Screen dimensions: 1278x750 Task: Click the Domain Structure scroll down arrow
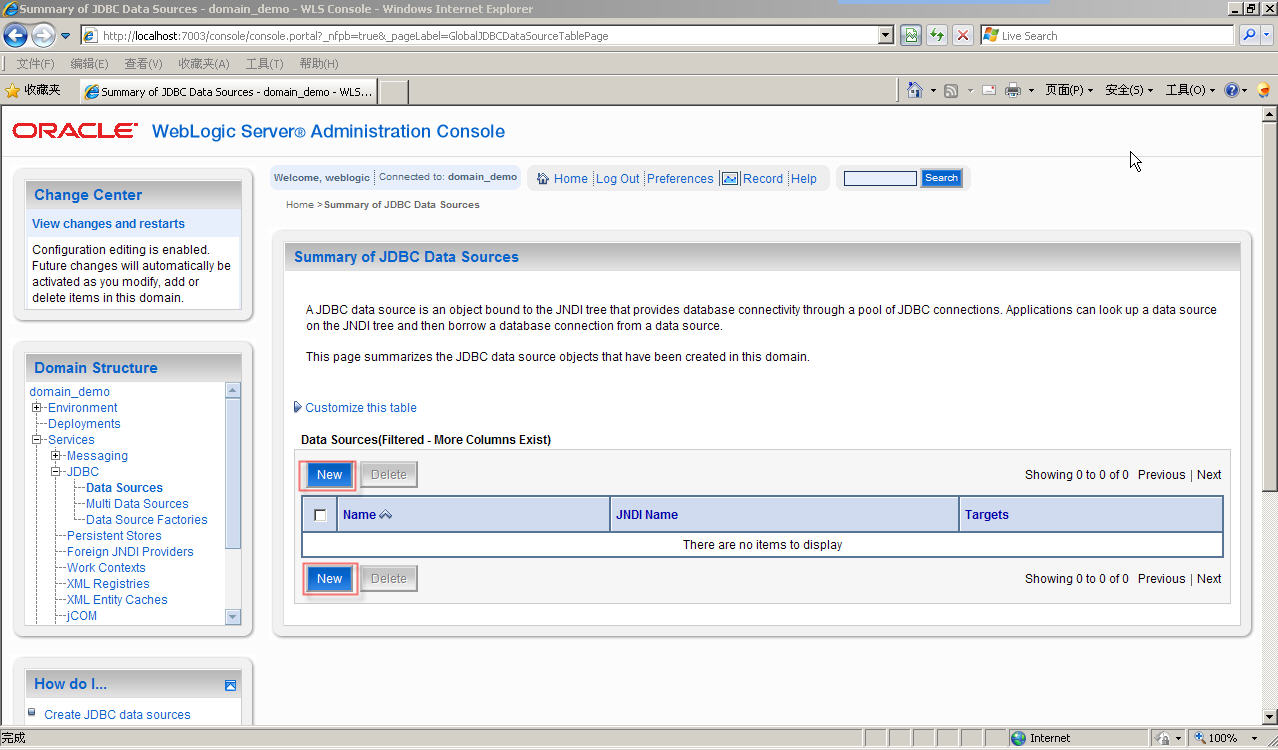point(233,617)
